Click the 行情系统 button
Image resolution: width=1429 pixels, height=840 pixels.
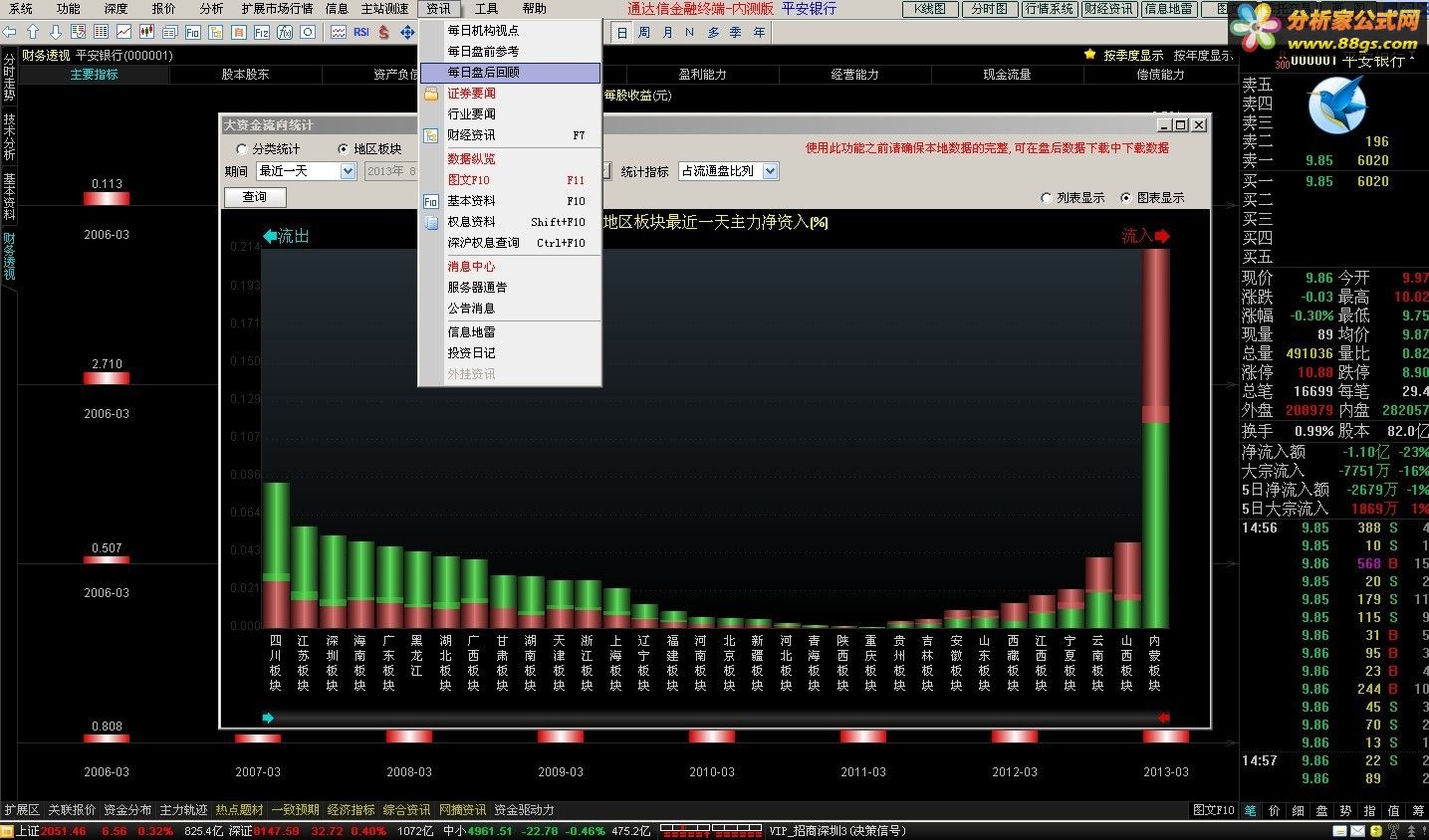1049,9
